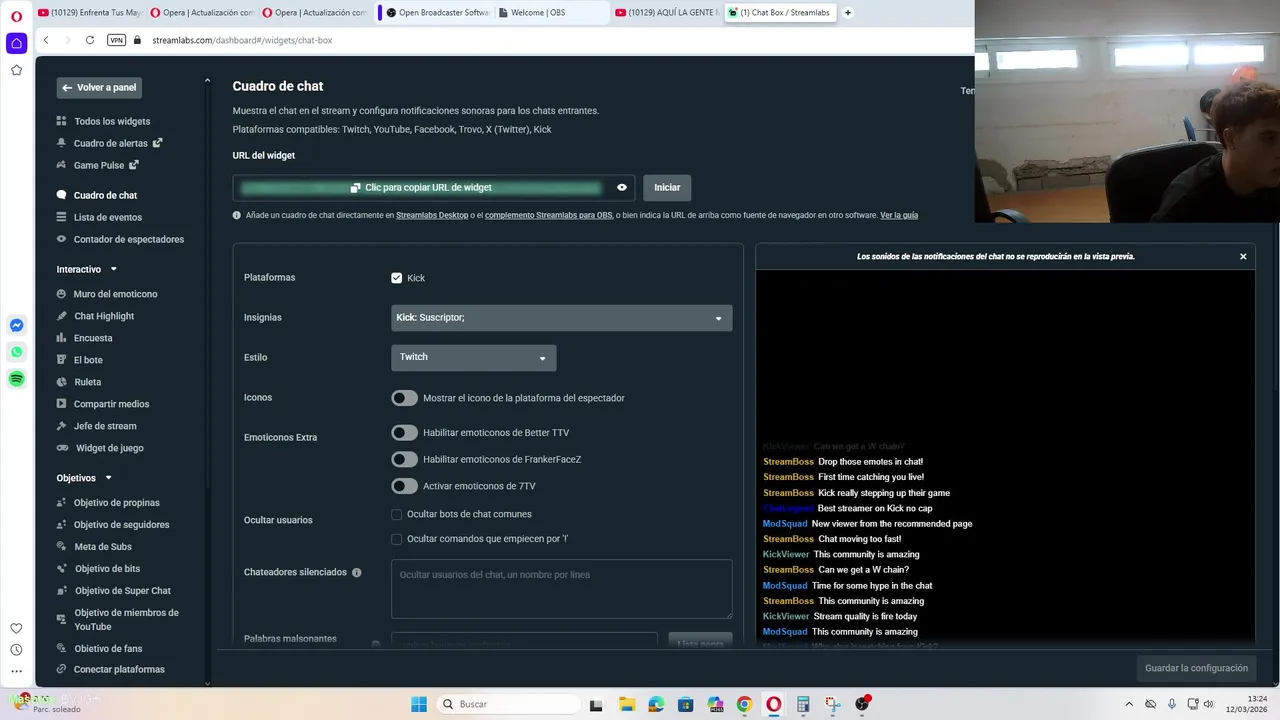This screenshot has width=1280, height=720.
Task: Open Microsoft Store from taskbar
Action: 685,704
